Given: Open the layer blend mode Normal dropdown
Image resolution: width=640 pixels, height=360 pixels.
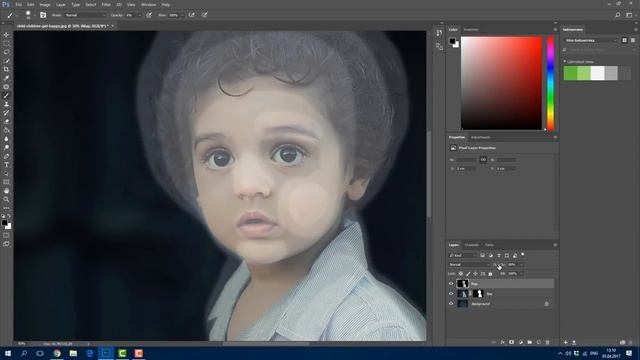Looking at the screenshot, I should point(469,264).
